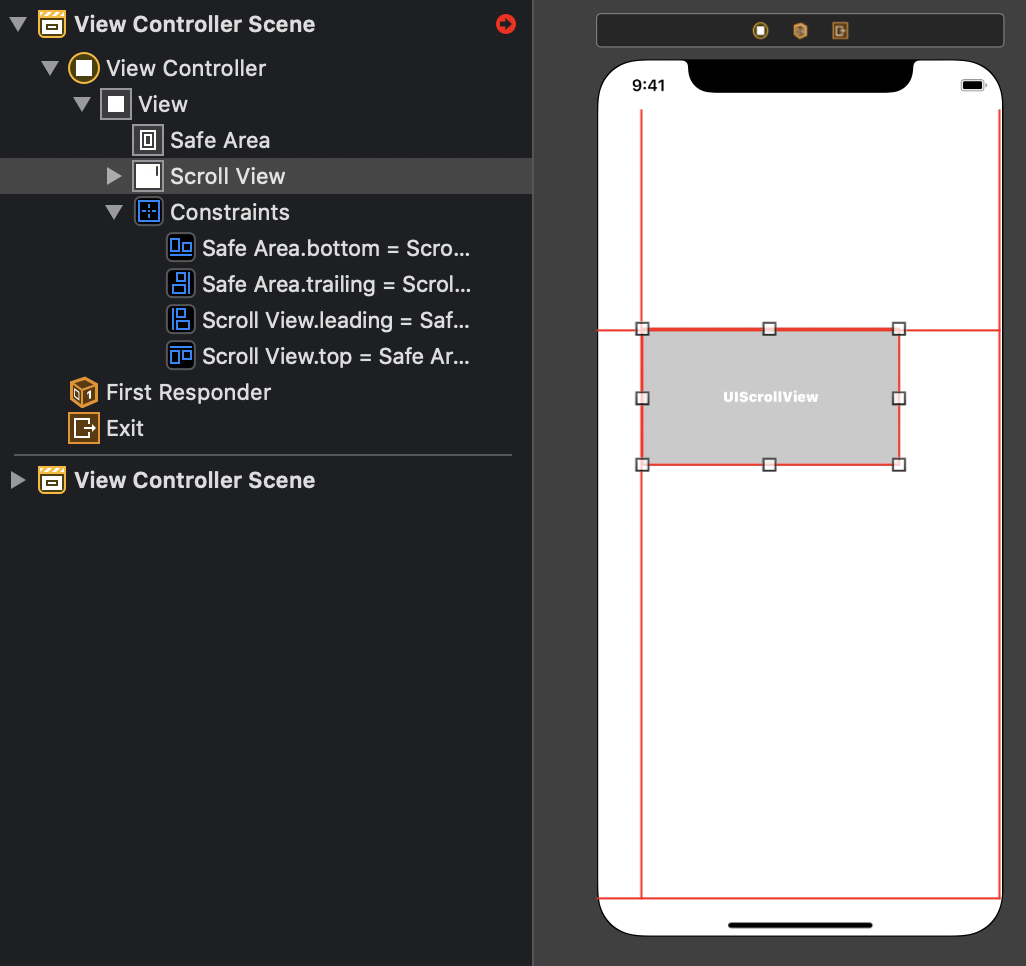The image size is (1026, 966).
Task: Expand the Scroll View node
Action: (115, 176)
